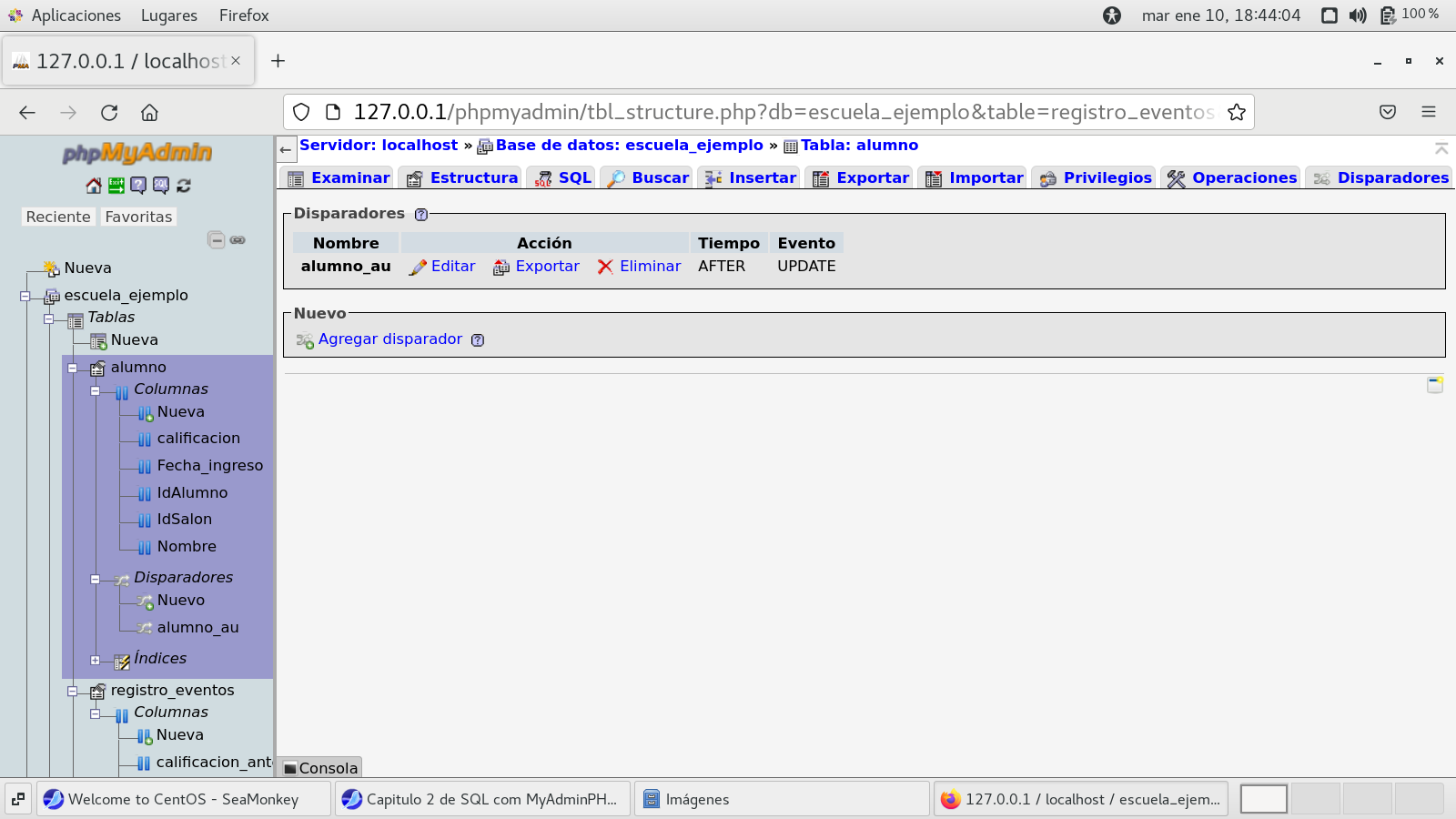Switch to the Estructura tab
Image resolution: width=1456 pixels, height=819 pixels.
[463, 177]
